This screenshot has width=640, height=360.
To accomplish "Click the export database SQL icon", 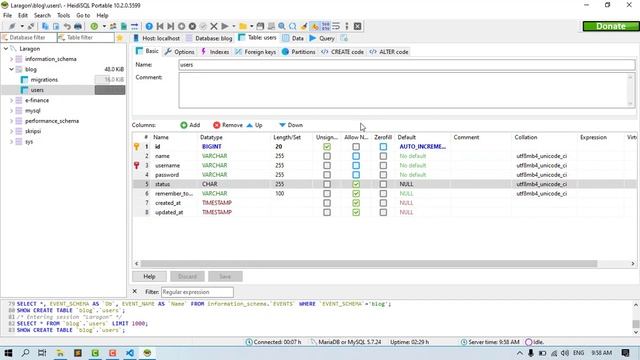I will [124, 26].
